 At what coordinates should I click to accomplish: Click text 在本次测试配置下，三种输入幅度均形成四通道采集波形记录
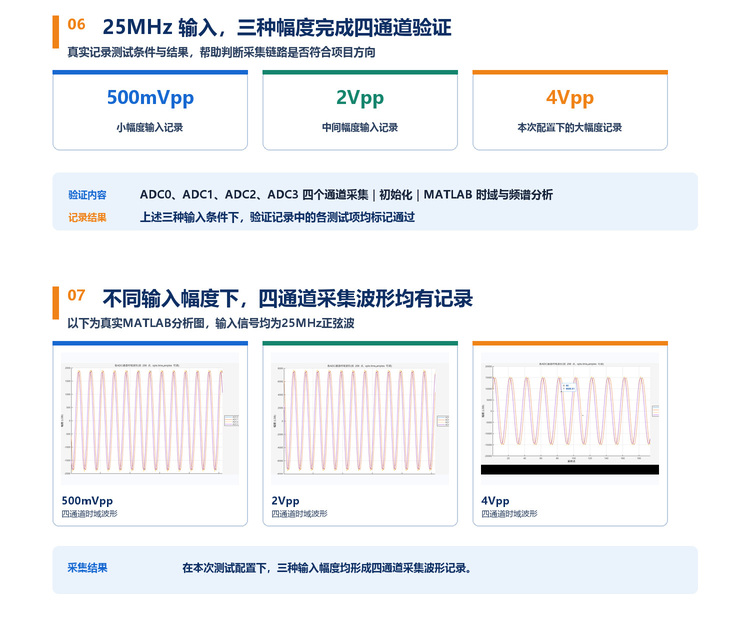[x=327, y=568]
